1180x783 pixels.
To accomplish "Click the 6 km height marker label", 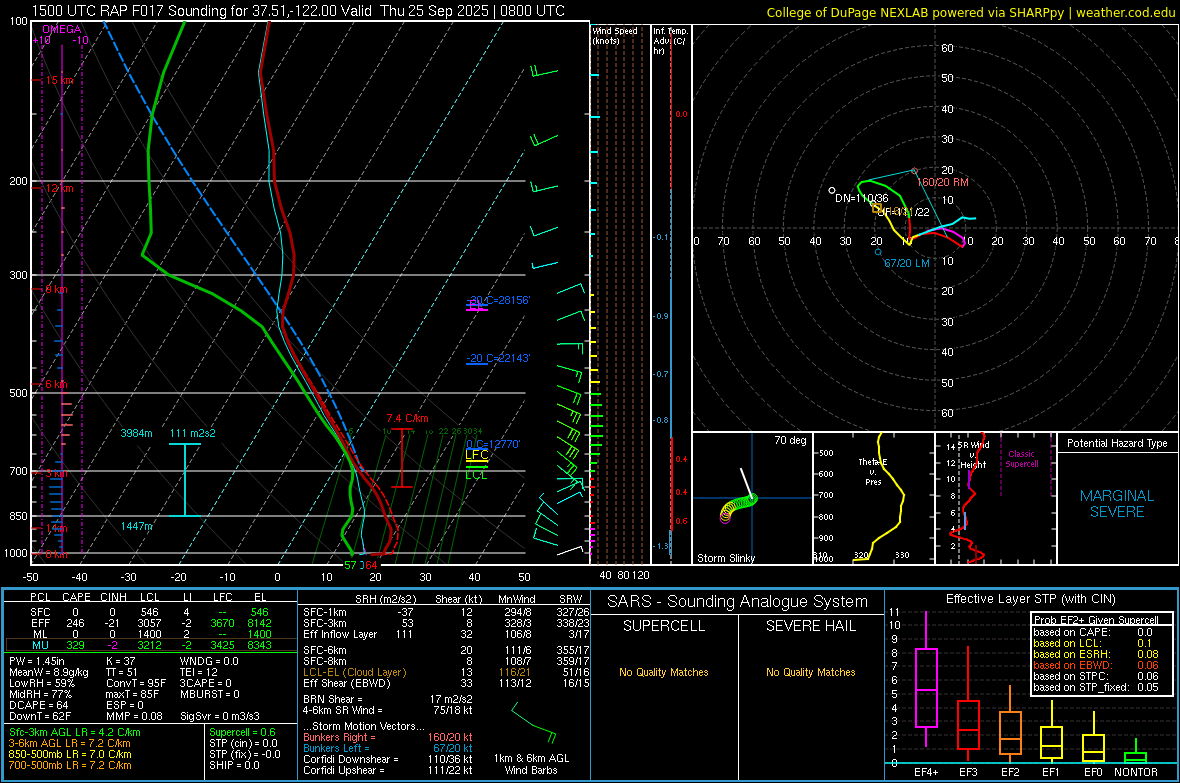I will pyautogui.click(x=56, y=384).
